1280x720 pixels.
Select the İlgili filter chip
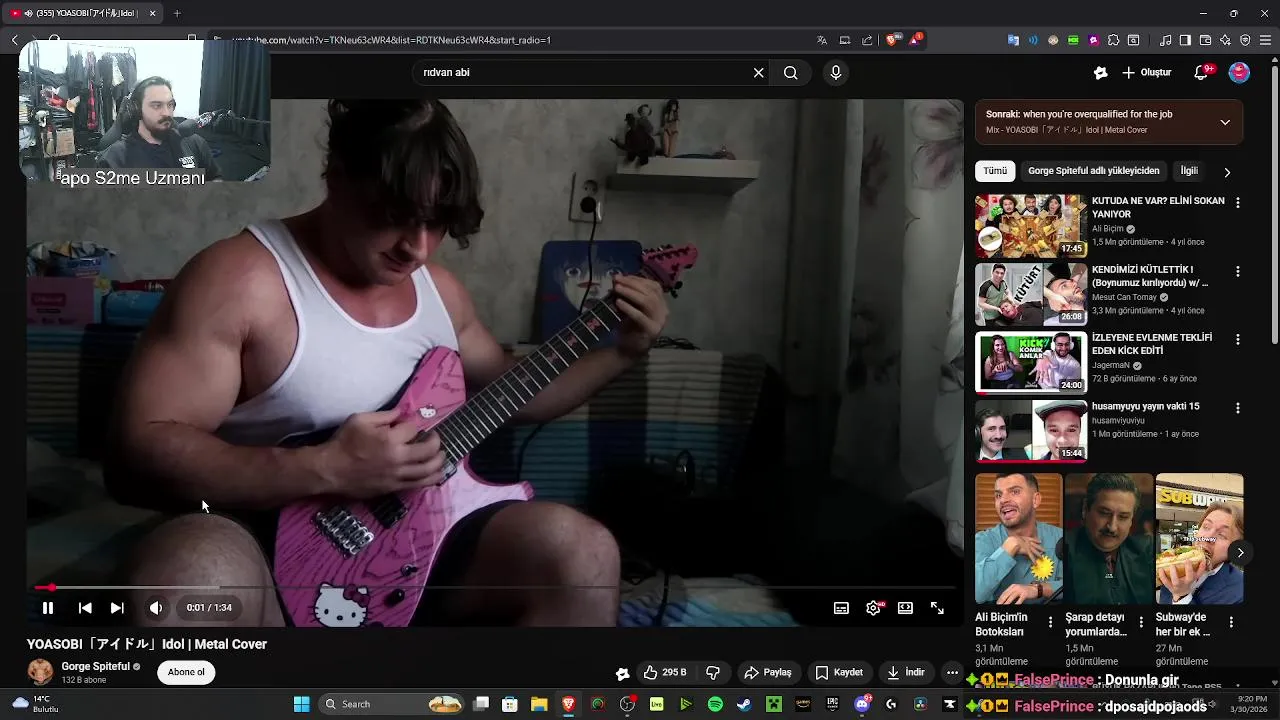coord(1189,171)
